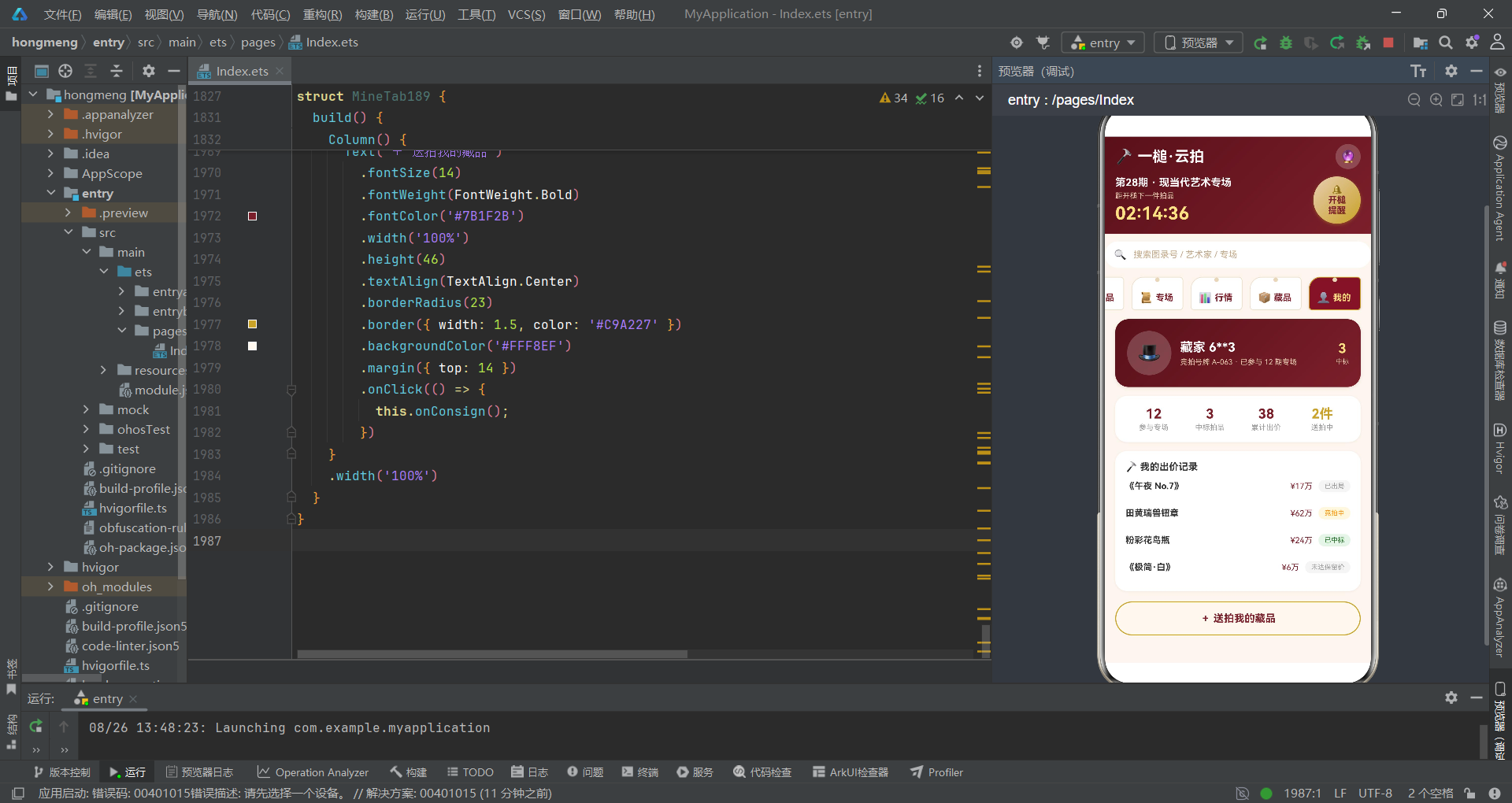Screen dimensions: 1512x803
Task: Collapse the entry module folder
Action: tap(50, 193)
